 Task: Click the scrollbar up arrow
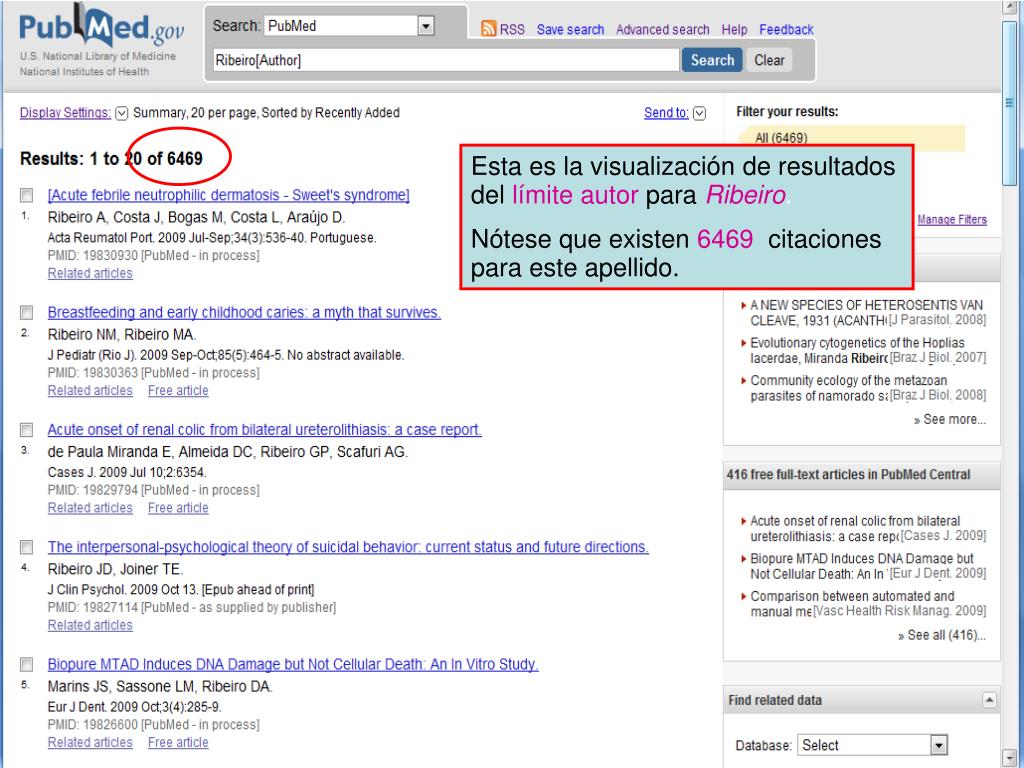point(1009,8)
